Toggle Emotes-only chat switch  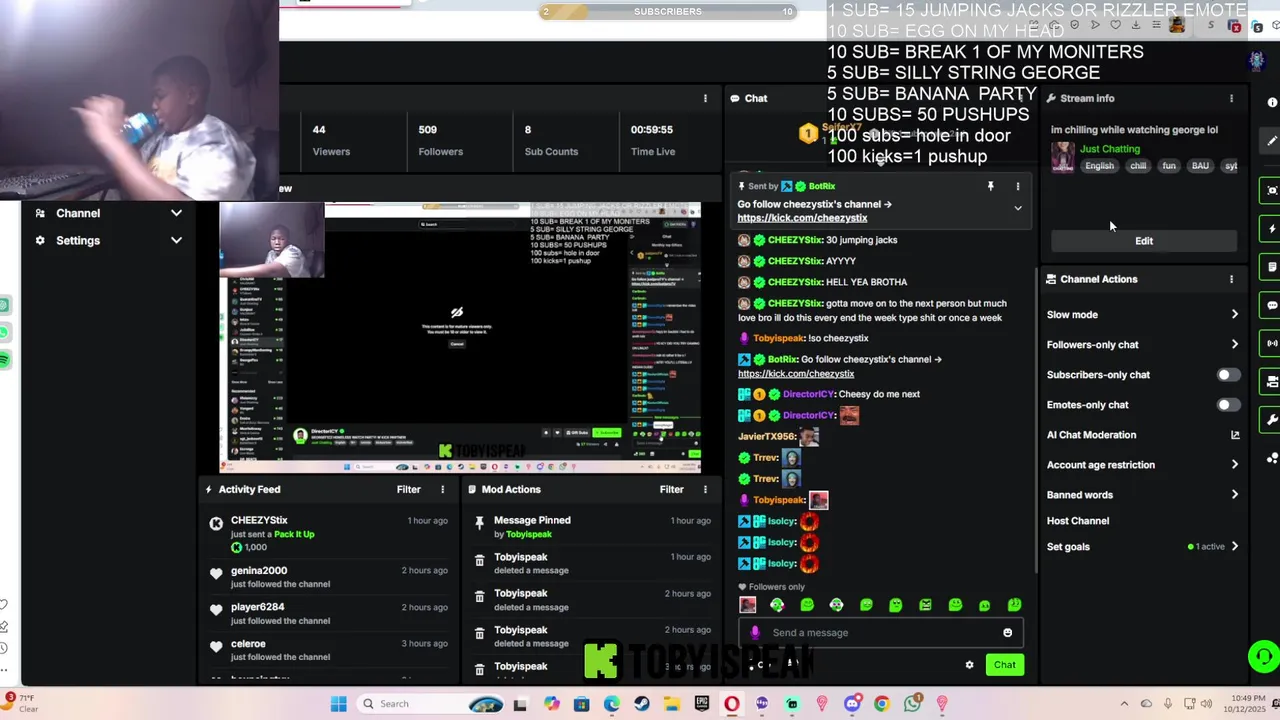pos(1228,405)
